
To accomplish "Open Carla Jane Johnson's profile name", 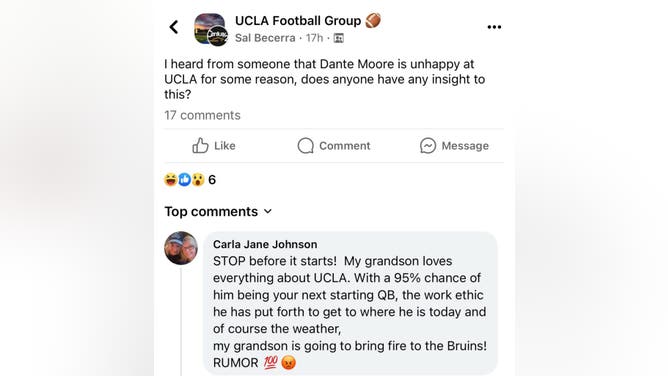I will [265, 244].
